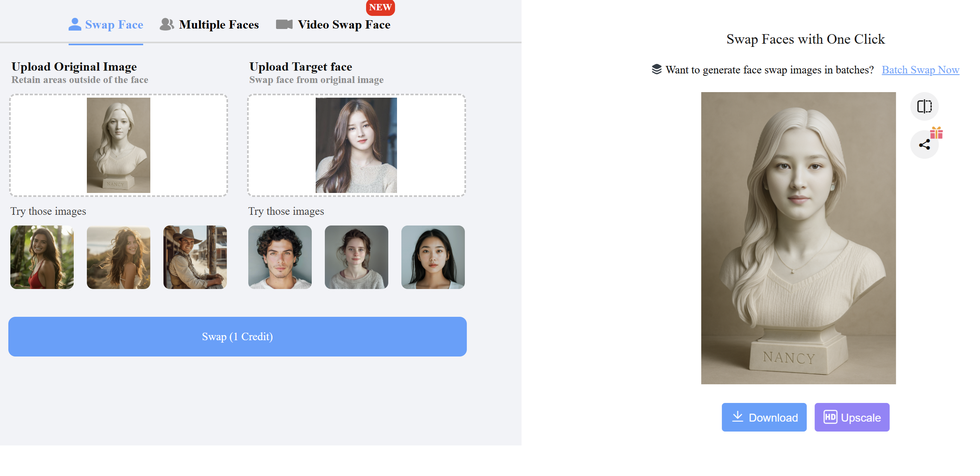Click the video camera icon

pyautogui.click(x=284, y=24)
